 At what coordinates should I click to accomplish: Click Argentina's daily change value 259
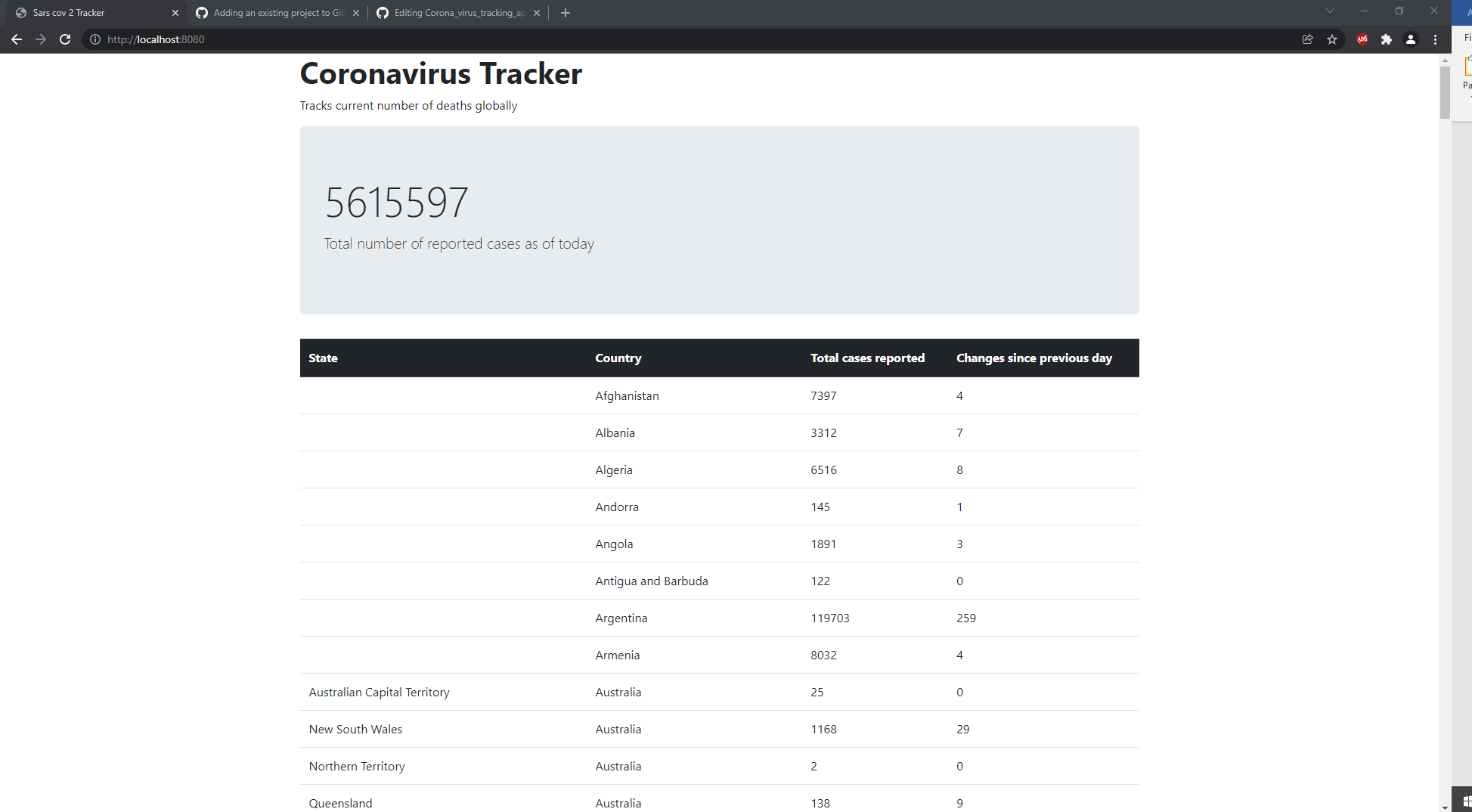(966, 618)
